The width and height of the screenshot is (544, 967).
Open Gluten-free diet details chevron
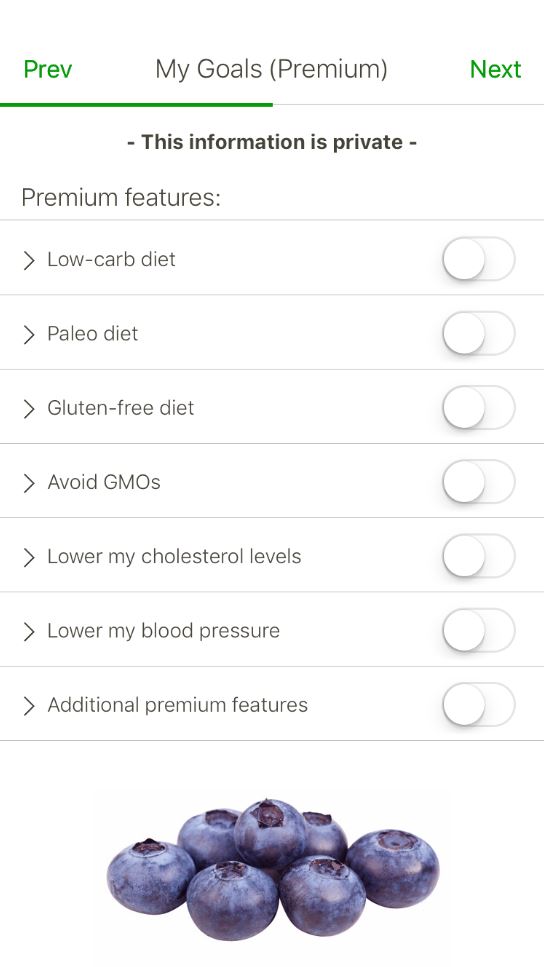28,409
